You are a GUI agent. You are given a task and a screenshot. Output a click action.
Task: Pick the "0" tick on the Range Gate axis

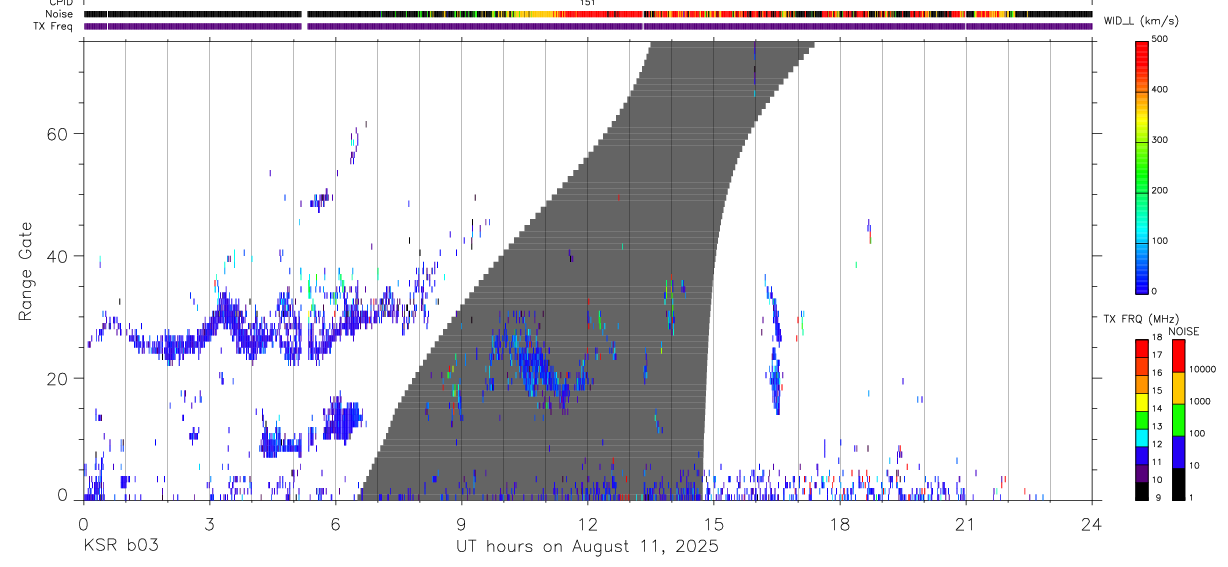tap(63, 495)
